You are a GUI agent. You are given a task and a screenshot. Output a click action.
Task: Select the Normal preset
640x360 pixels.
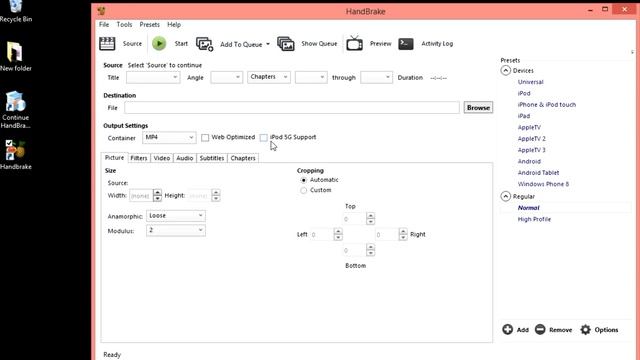(528, 208)
